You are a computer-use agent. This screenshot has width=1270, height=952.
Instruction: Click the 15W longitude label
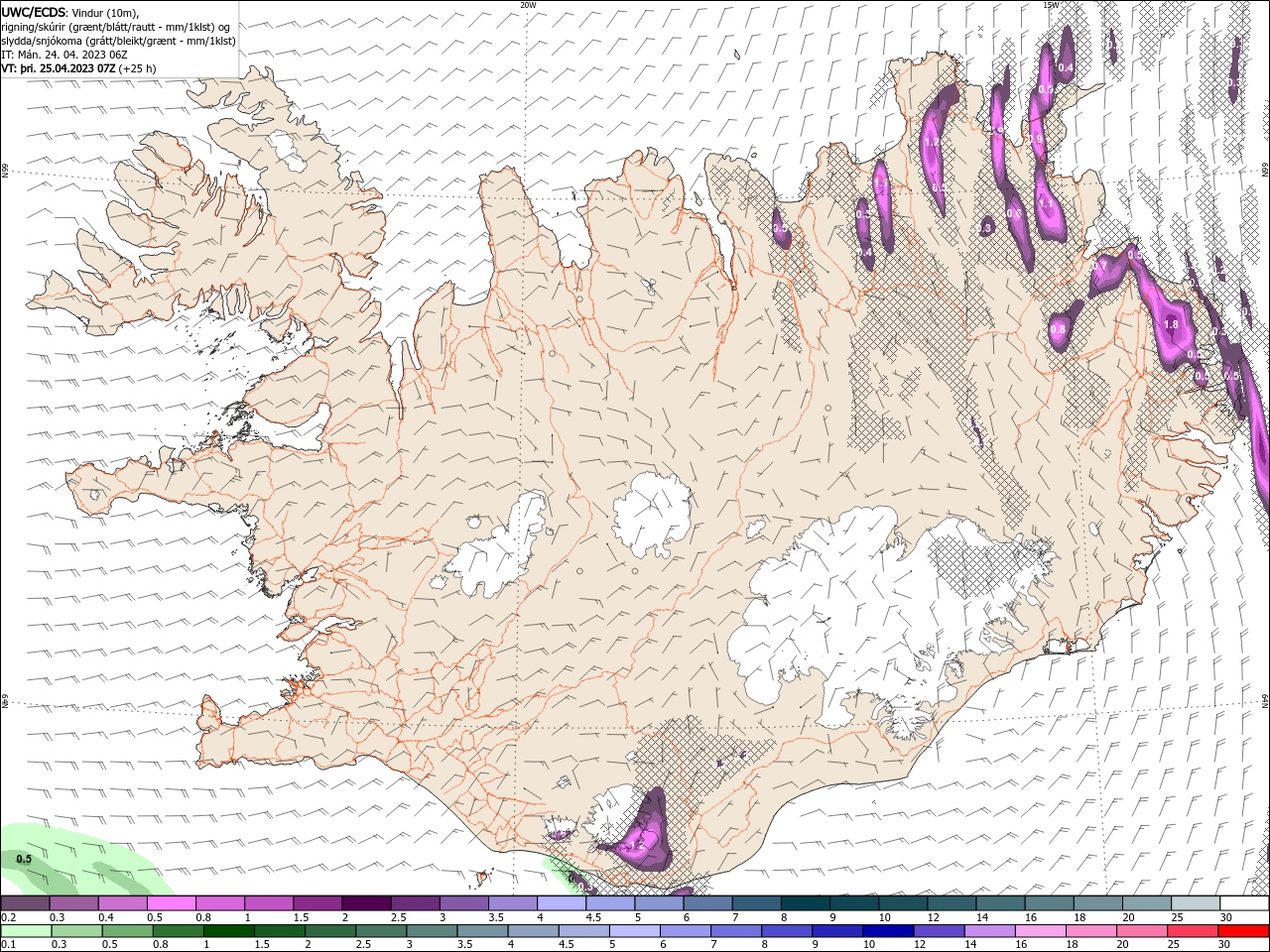(1051, 5)
